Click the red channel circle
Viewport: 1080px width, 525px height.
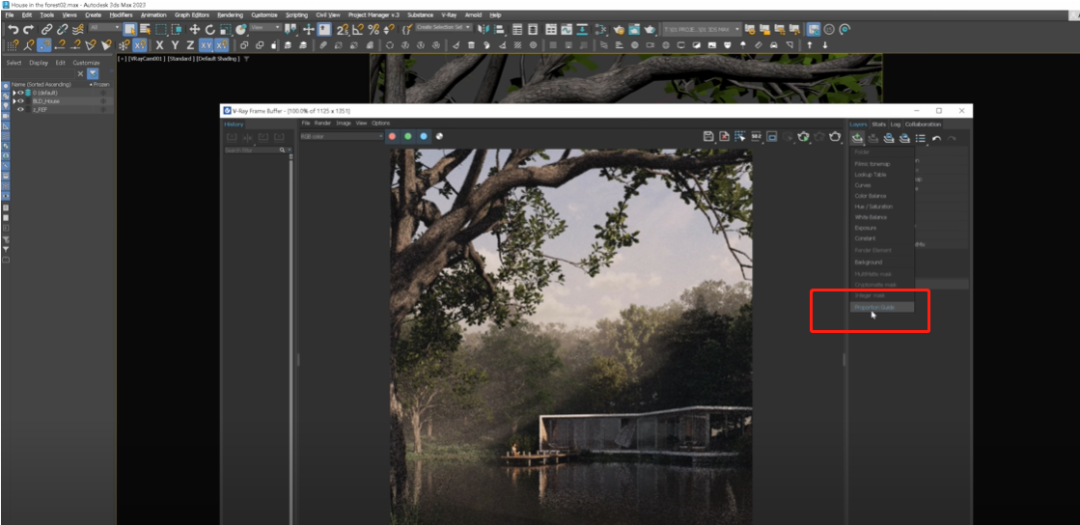coord(393,136)
